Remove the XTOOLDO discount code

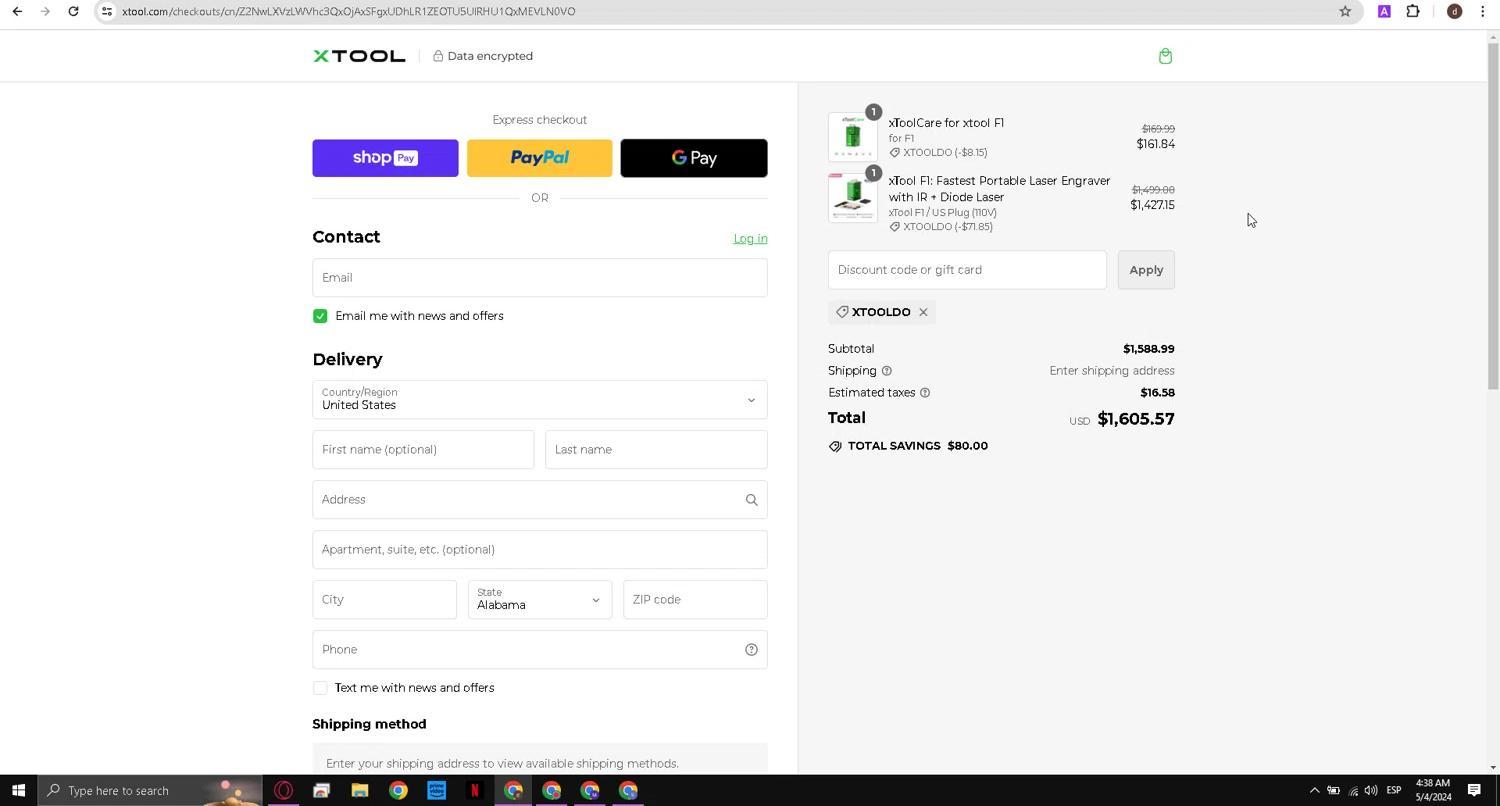(x=923, y=312)
